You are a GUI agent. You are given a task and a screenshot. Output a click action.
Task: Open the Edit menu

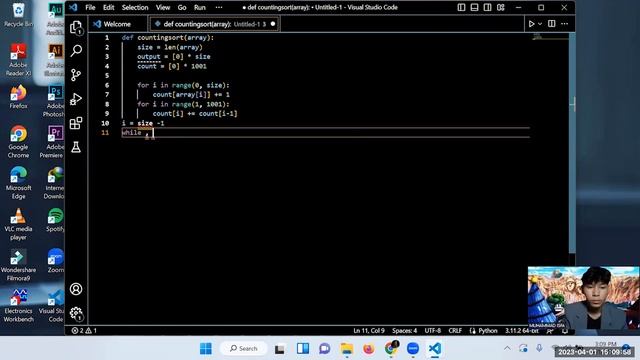(109, 7)
